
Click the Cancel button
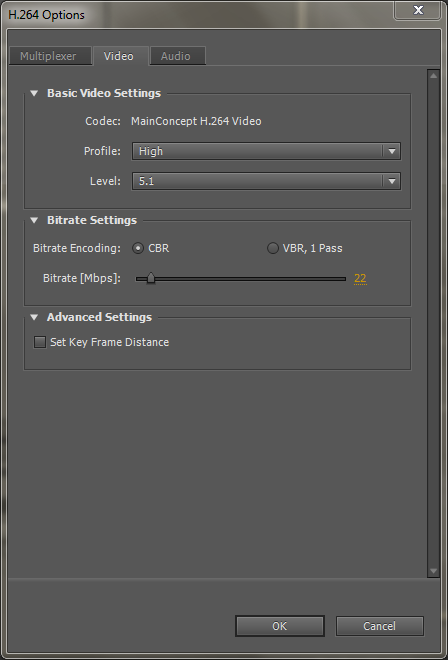[379, 626]
